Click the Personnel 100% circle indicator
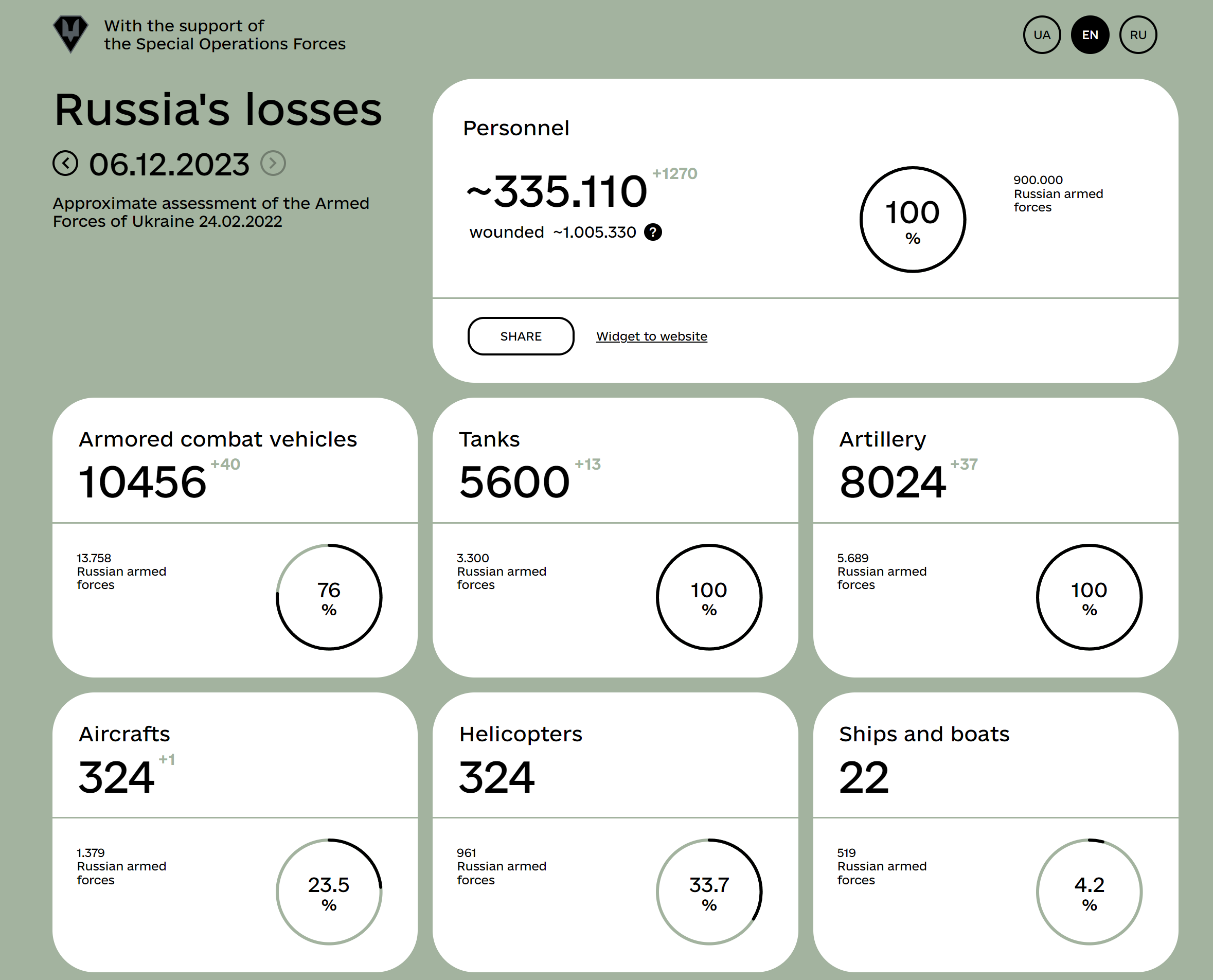Screen dimensions: 1213x980 coord(912,220)
